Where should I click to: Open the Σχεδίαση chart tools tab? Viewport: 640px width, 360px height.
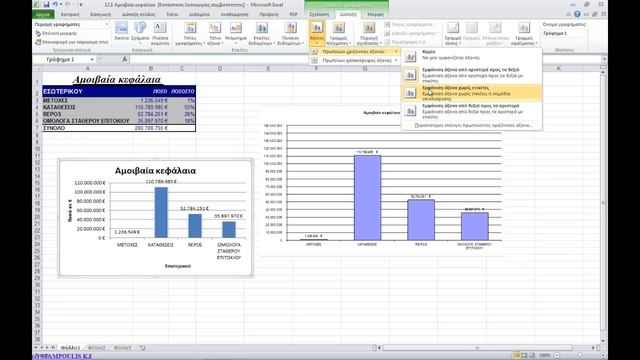click(x=319, y=14)
